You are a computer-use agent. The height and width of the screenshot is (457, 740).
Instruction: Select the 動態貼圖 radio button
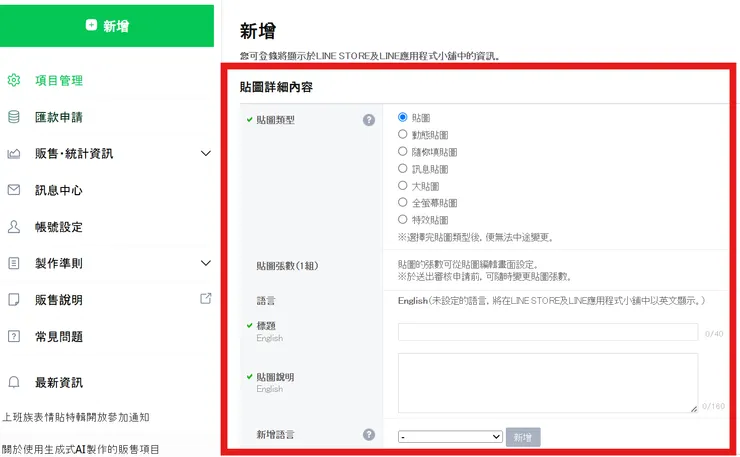pyautogui.click(x=403, y=134)
